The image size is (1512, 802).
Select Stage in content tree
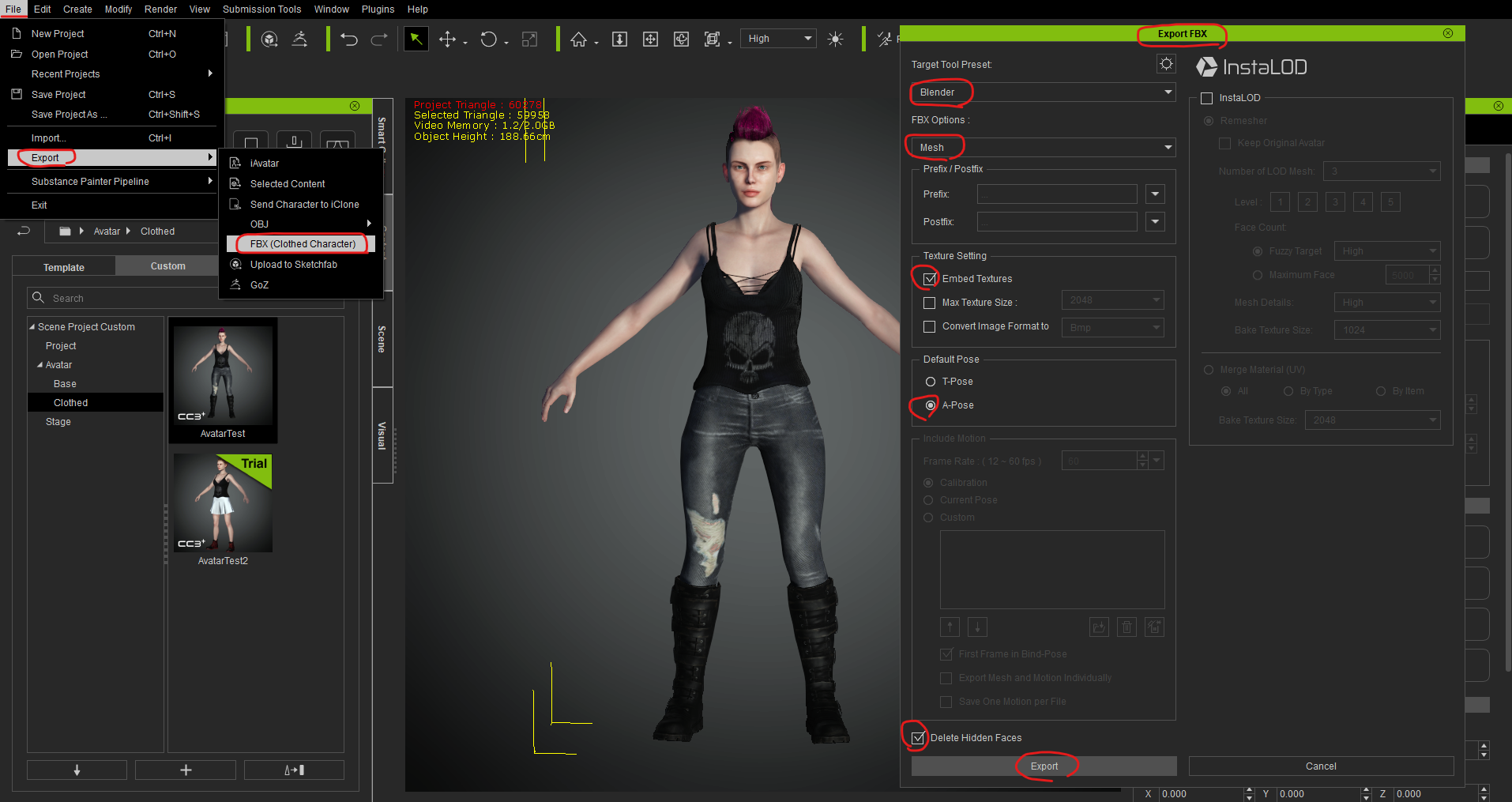58,421
